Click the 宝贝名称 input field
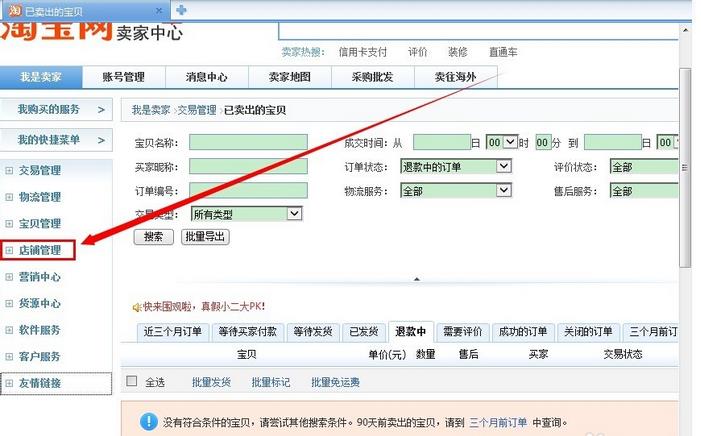Screen dimensions: 701x436 coord(248,142)
